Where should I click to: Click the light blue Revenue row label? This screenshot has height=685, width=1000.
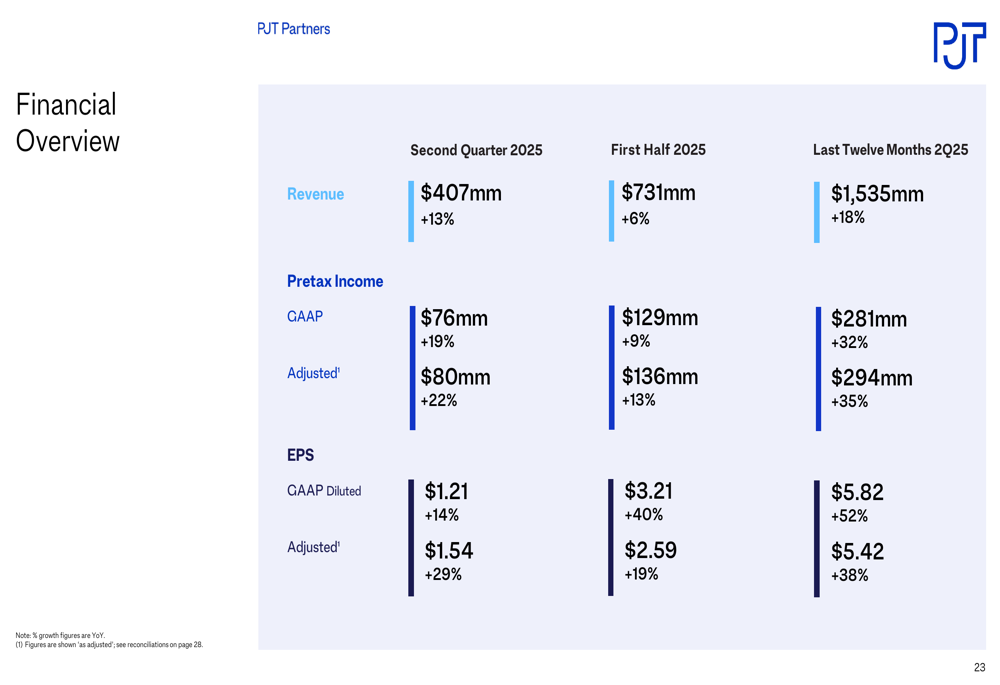[315, 194]
